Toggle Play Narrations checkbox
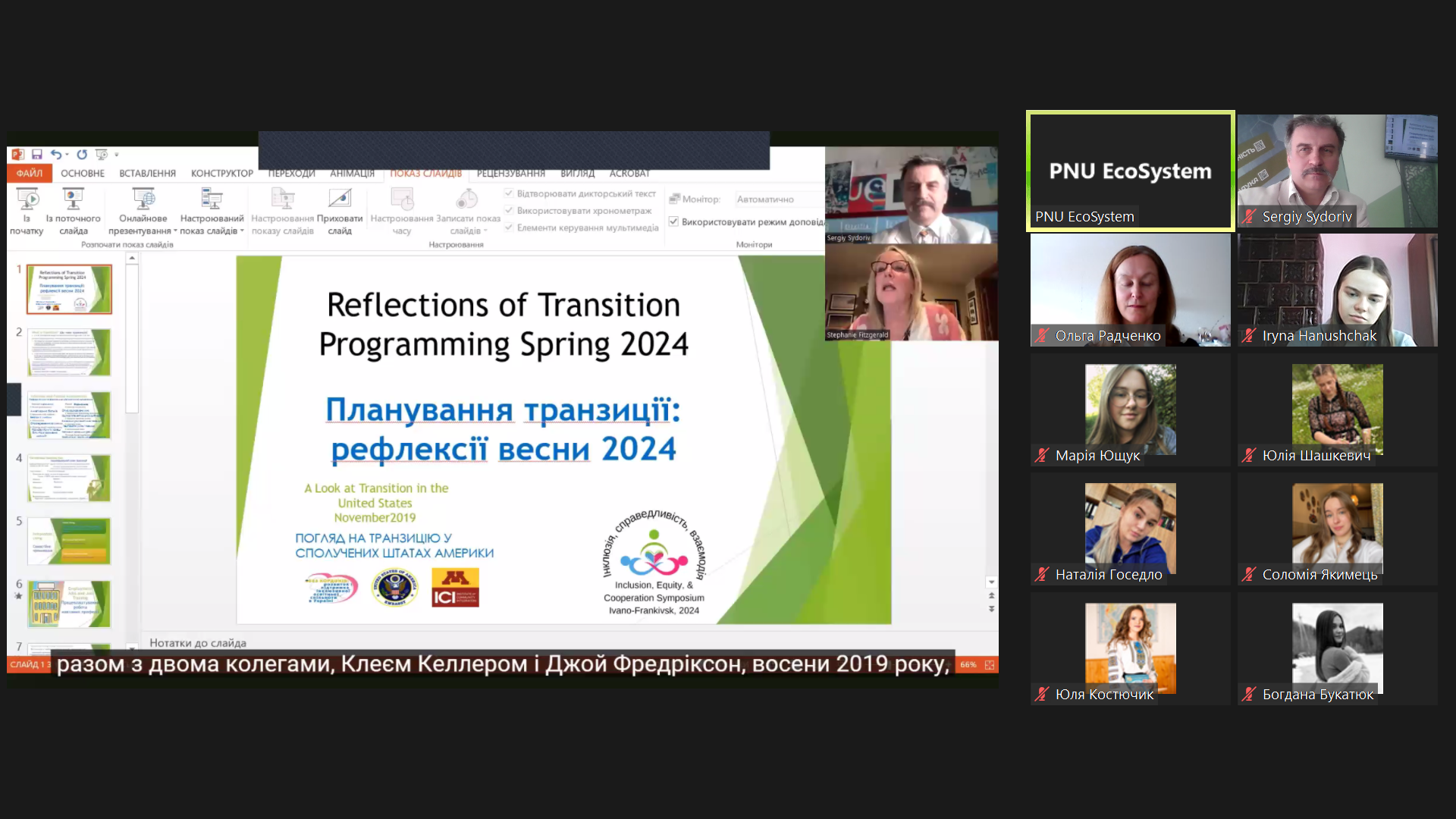 [509, 194]
